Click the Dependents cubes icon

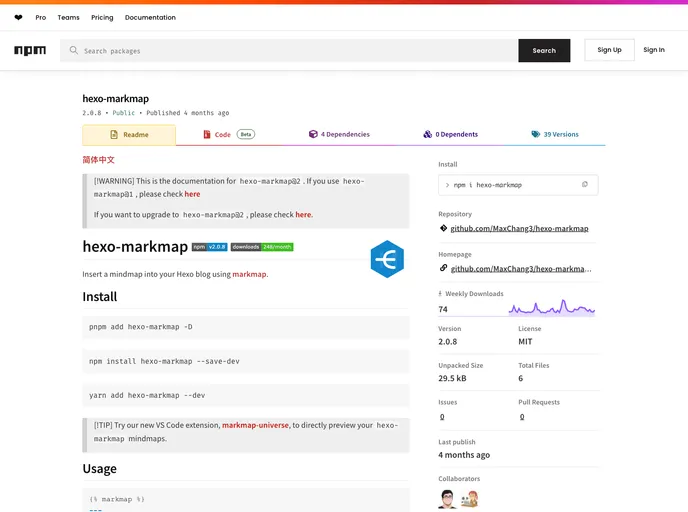pyautogui.click(x=427, y=134)
